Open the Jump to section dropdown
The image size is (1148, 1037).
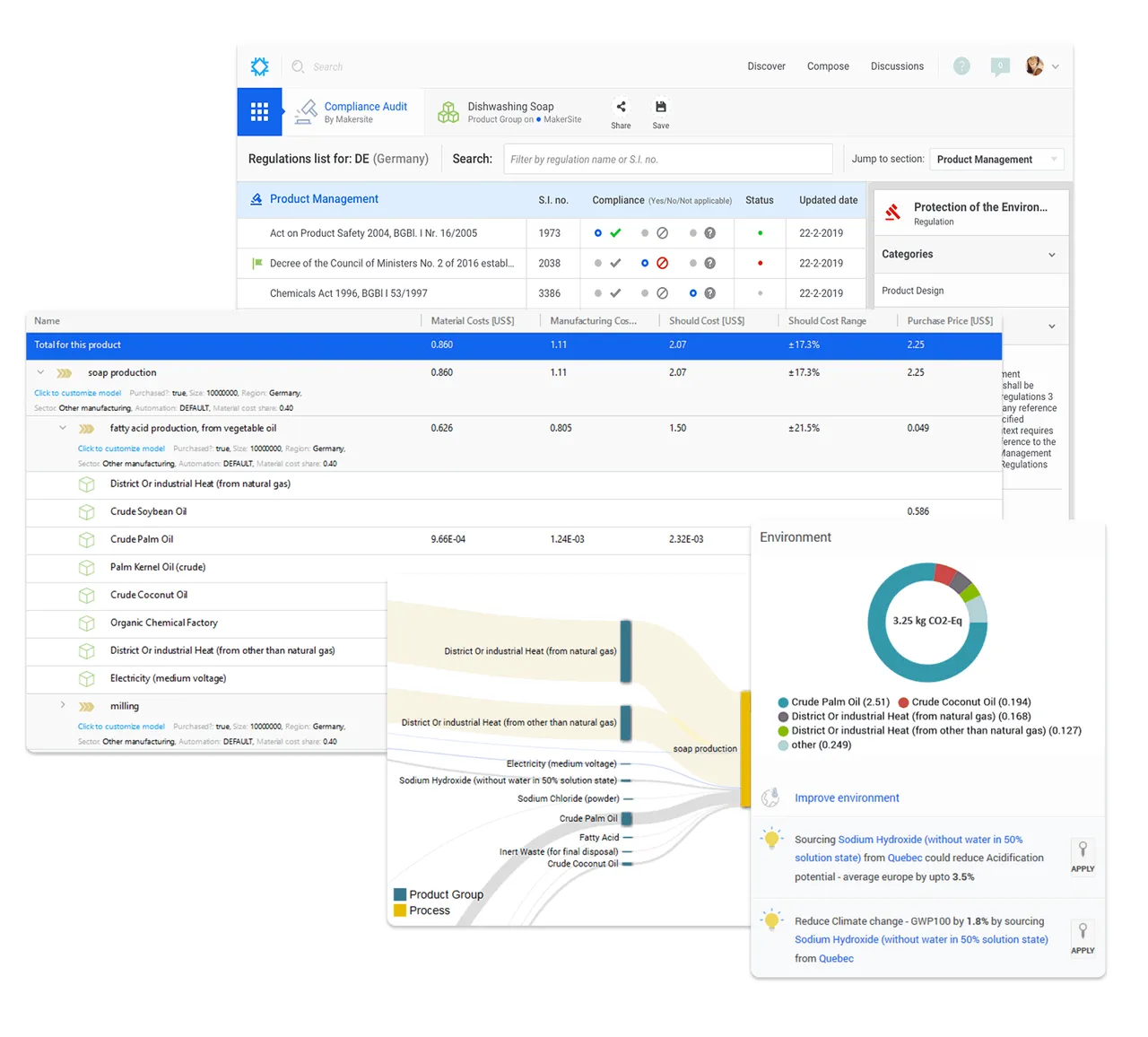(996, 160)
